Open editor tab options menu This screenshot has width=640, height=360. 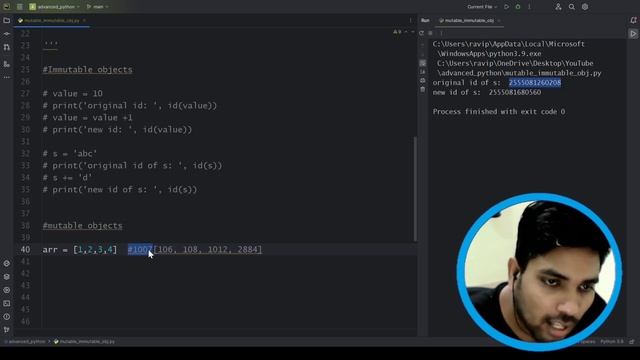tap(410, 20)
